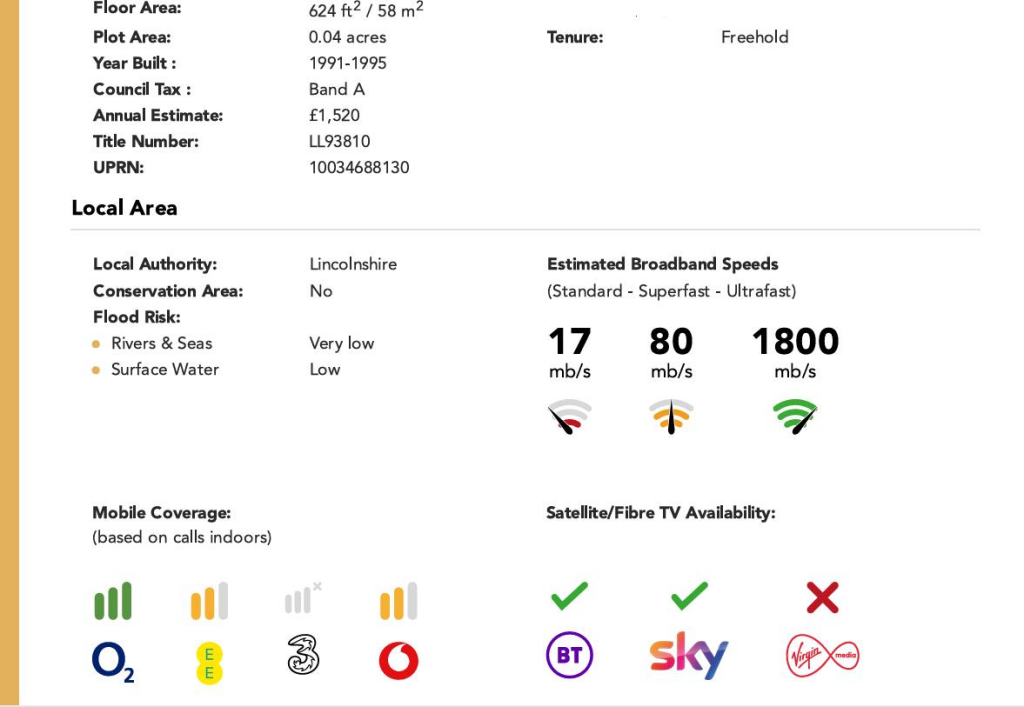The width and height of the screenshot is (1024, 707).
Task: Click the green ultrafast Wi-Fi gauge icon
Action: click(796, 415)
